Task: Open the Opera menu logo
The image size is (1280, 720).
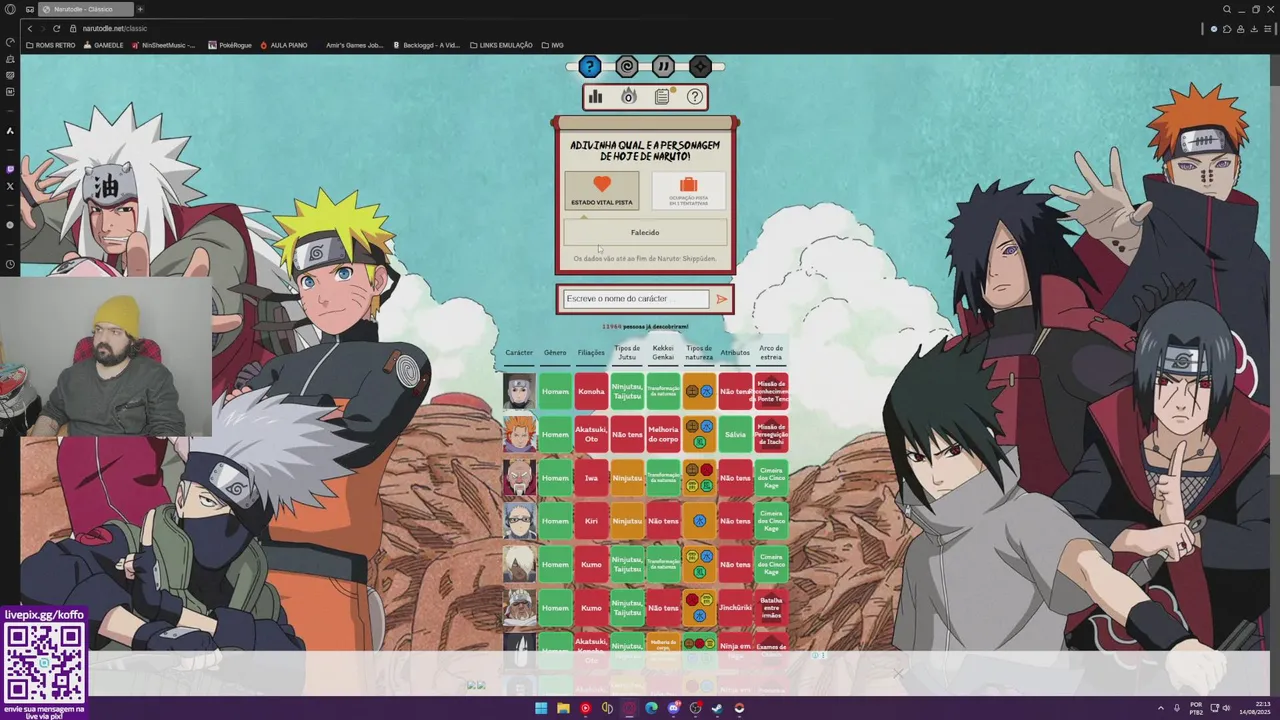Action: coord(10,9)
